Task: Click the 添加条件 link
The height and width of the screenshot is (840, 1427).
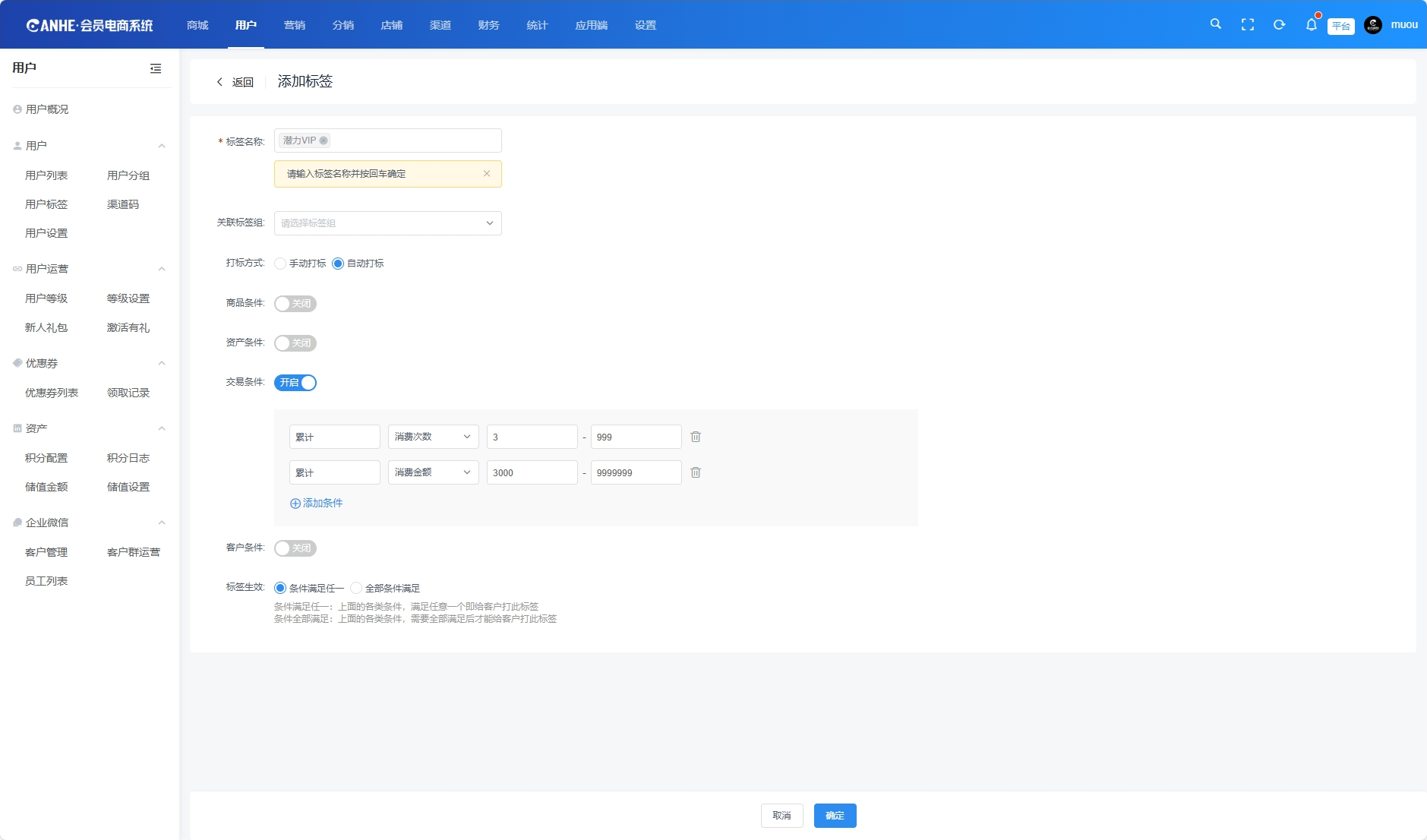Action: click(317, 503)
